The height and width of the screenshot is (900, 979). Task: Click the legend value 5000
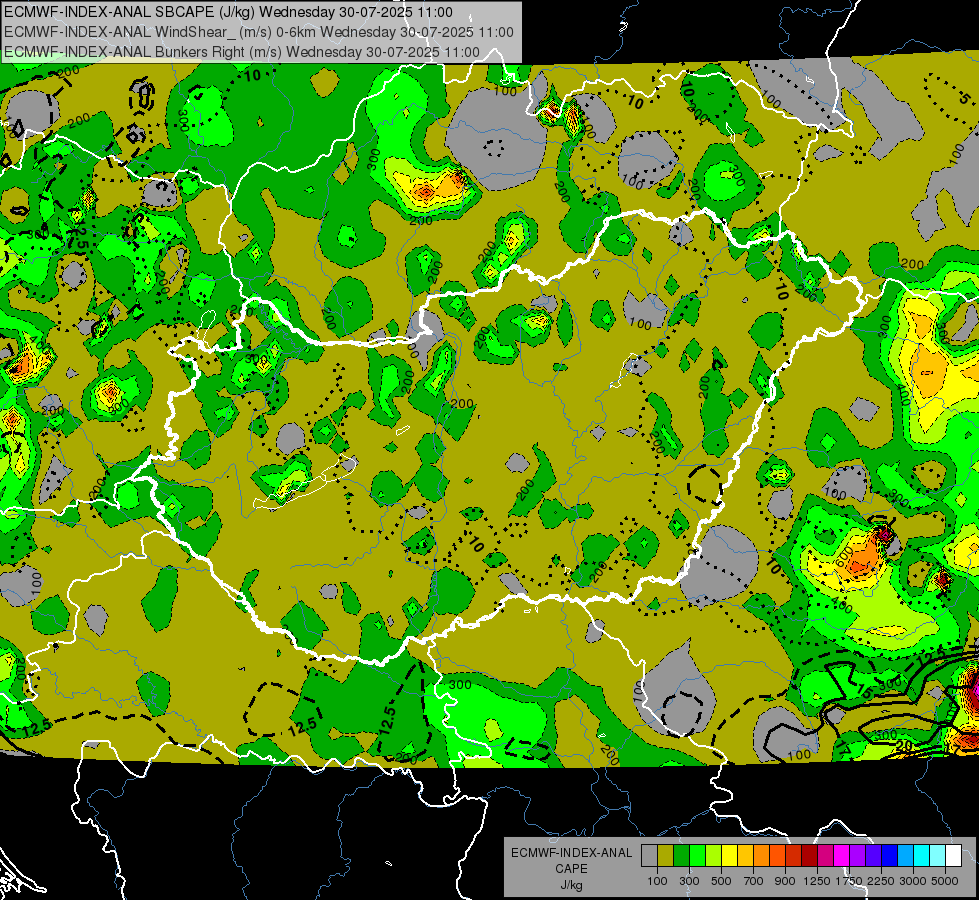(945, 881)
